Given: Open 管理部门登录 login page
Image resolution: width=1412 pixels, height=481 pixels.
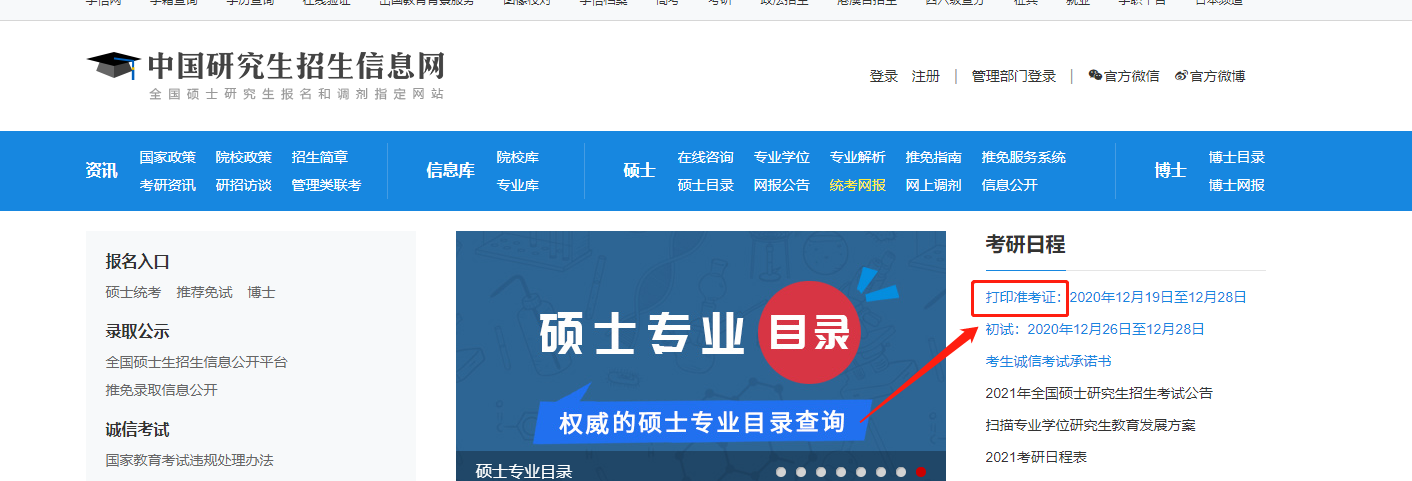Looking at the screenshot, I should [1013, 76].
